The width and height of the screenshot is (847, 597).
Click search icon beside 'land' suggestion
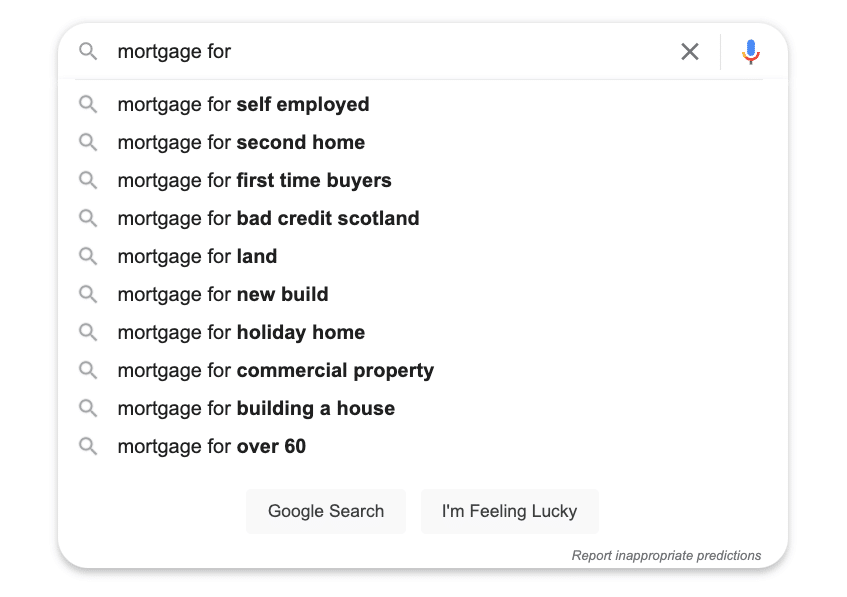pyautogui.click(x=89, y=256)
